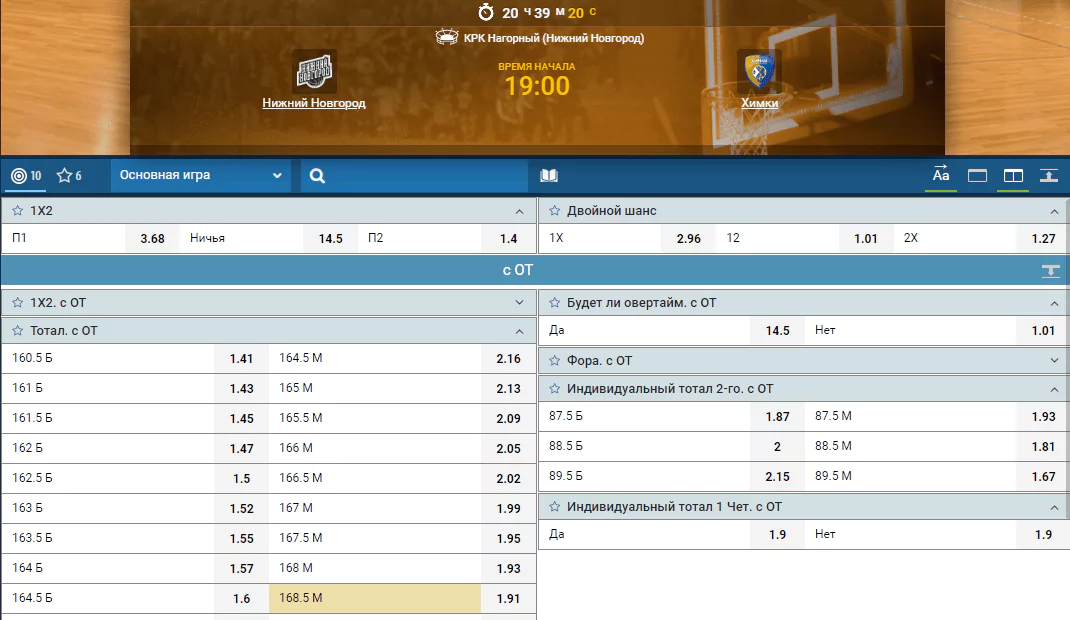
Task: Toggle the Aa font size icon
Action: 941,175
